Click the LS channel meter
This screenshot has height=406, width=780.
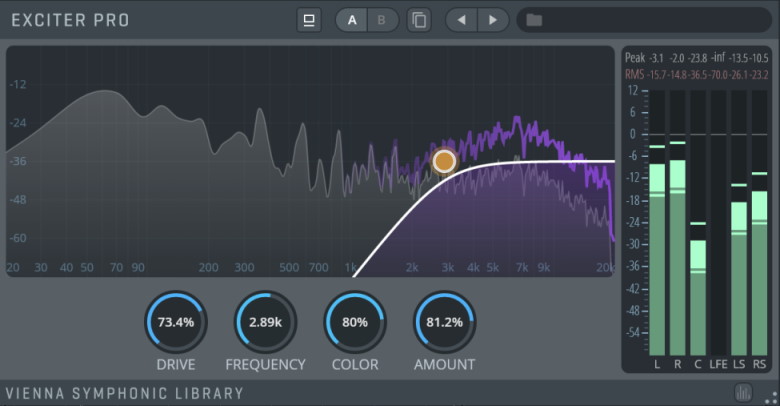[x=739, y=223]
